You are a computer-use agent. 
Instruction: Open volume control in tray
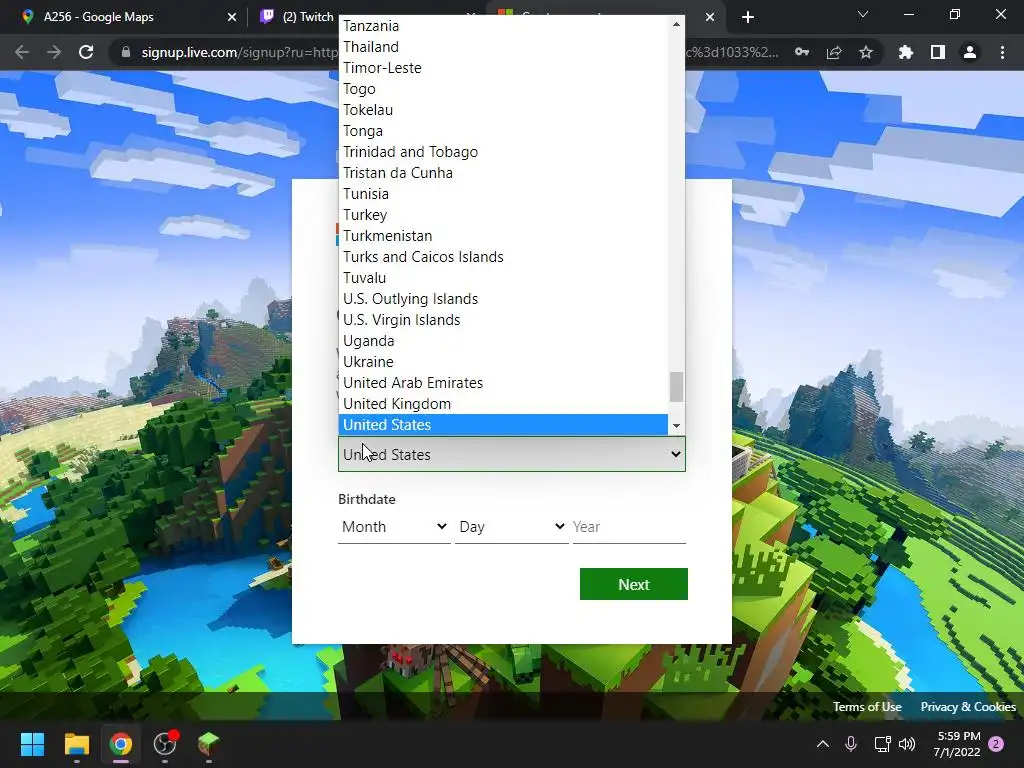[x=907, y=744]
